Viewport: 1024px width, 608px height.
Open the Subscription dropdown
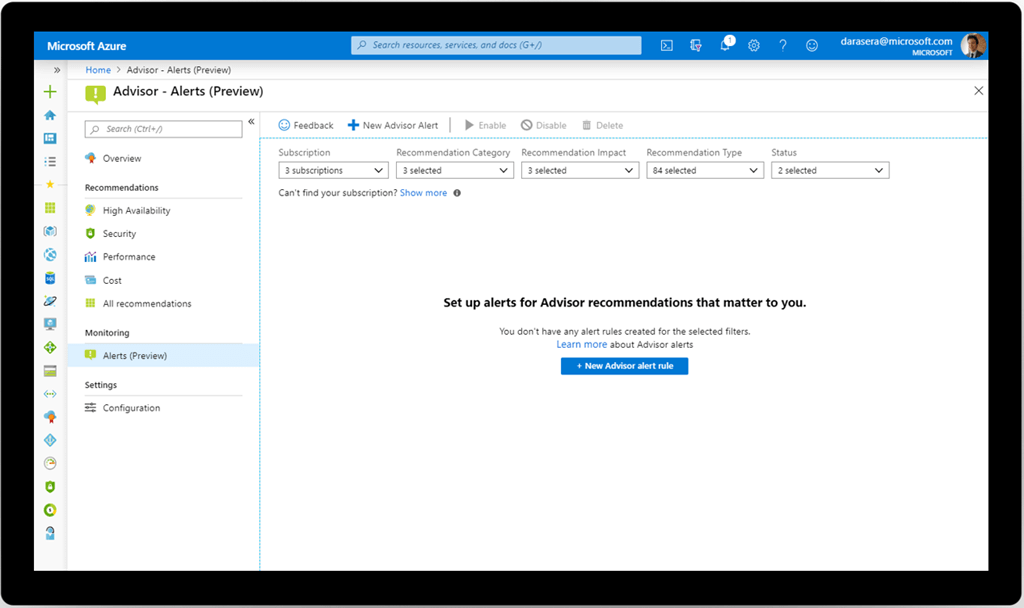click(x=333, y=170)
